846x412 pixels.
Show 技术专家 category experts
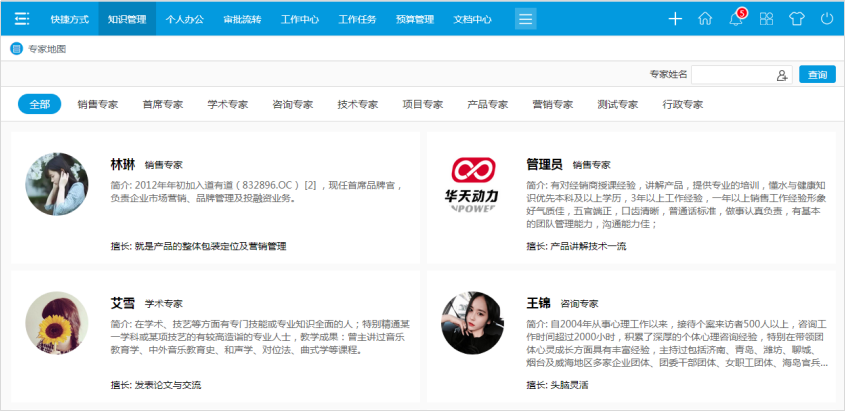[357, 104]
